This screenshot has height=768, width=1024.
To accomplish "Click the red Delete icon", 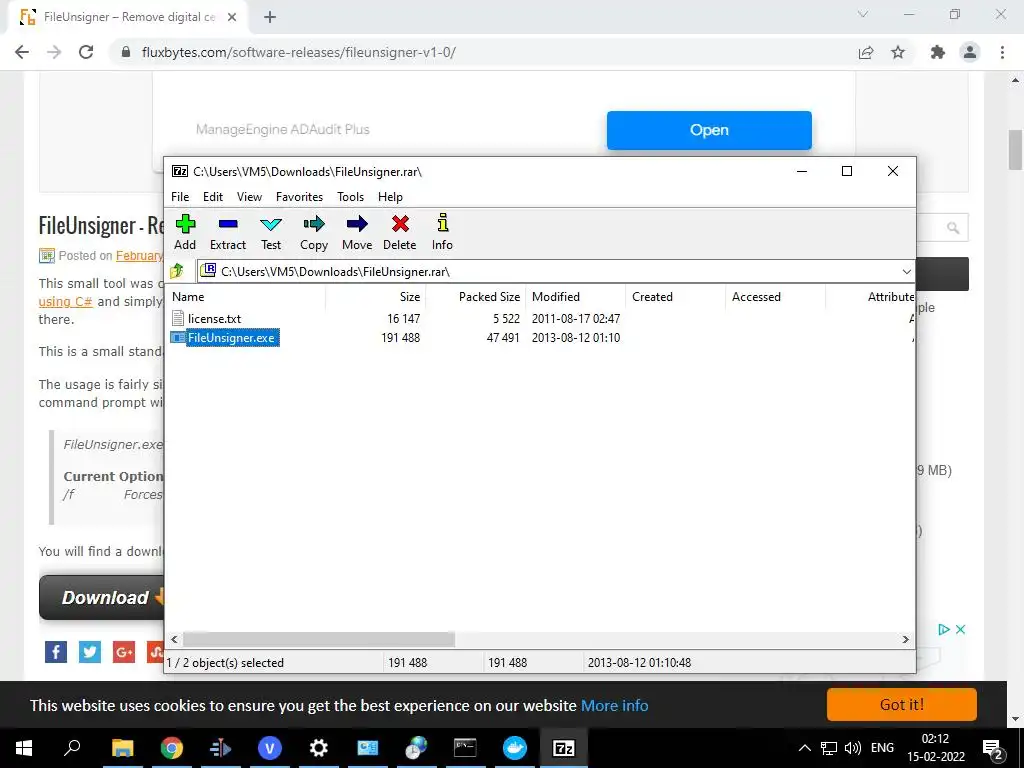I will point(400,224).
